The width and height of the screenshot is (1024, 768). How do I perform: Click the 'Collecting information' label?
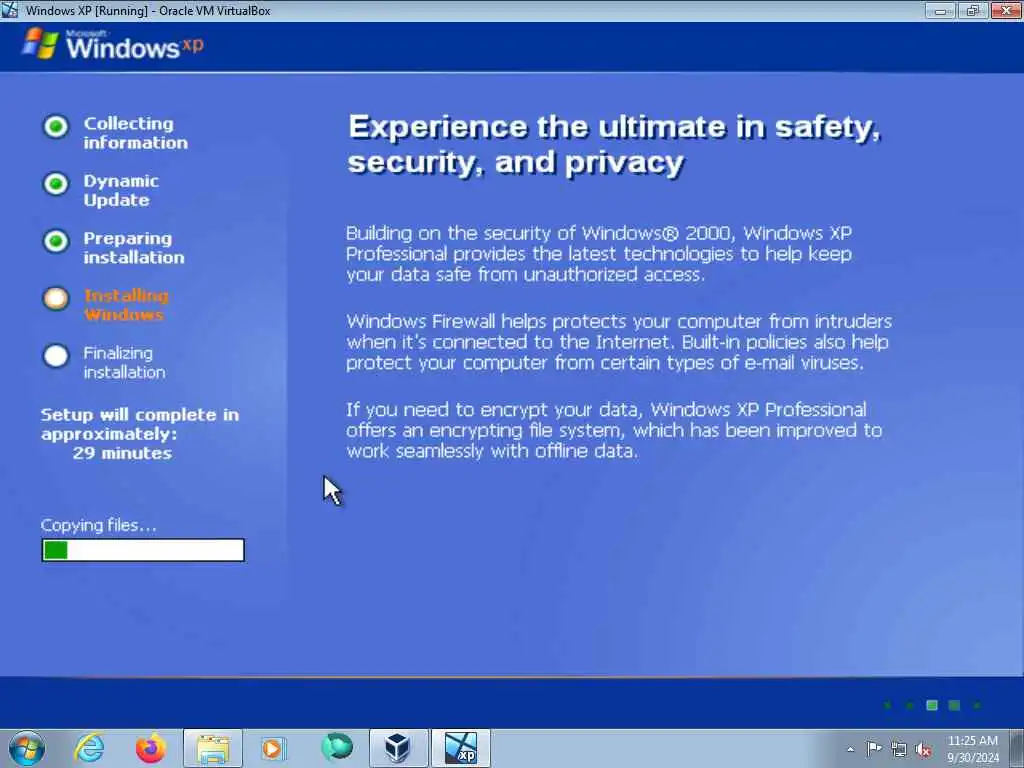point(135,133)
